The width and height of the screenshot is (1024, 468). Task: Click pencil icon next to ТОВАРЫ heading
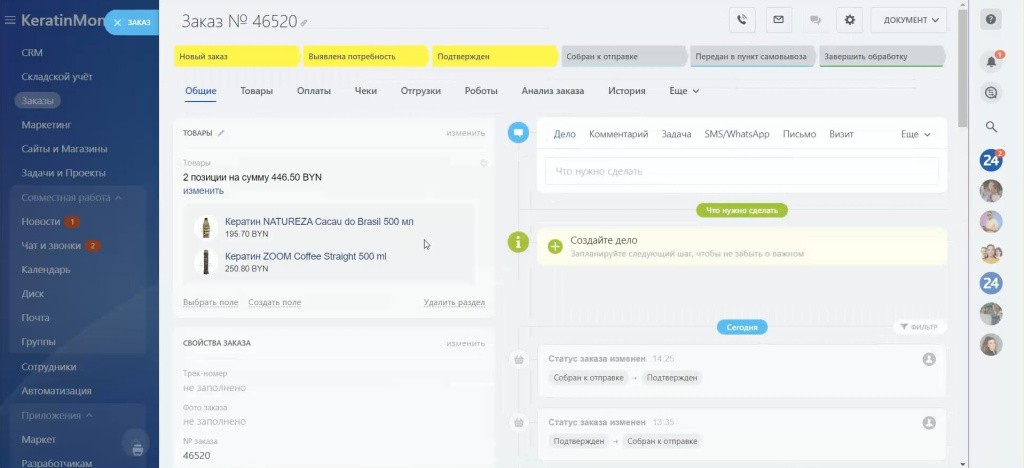[222, 133]
